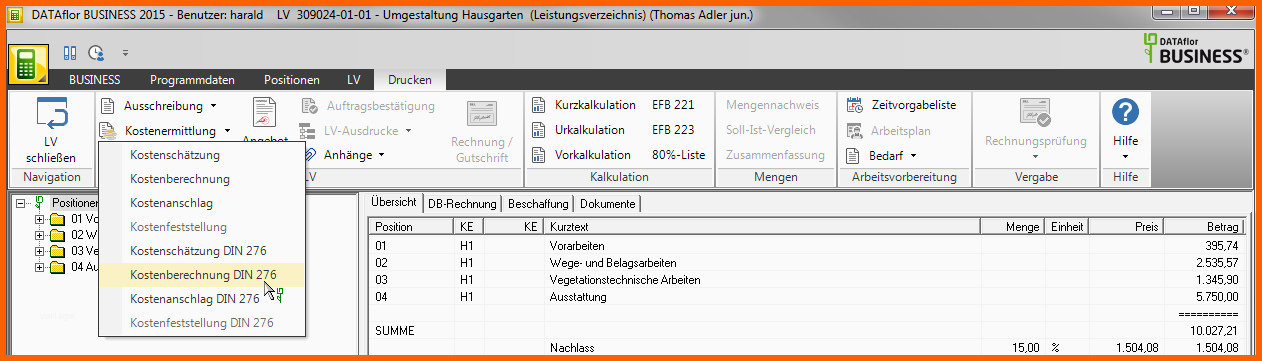Viewport: 1262px width, 361px height.
Task: Click the Vorkalkulation icon
Action: coord(538,155)
